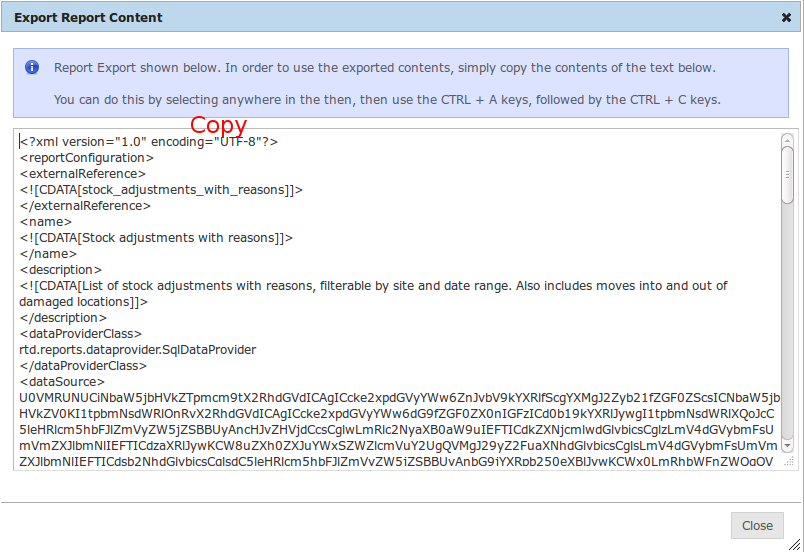Click the info message about CTRL + A keys
This screenshot has height=552, width=804.
tap(386, 100)
